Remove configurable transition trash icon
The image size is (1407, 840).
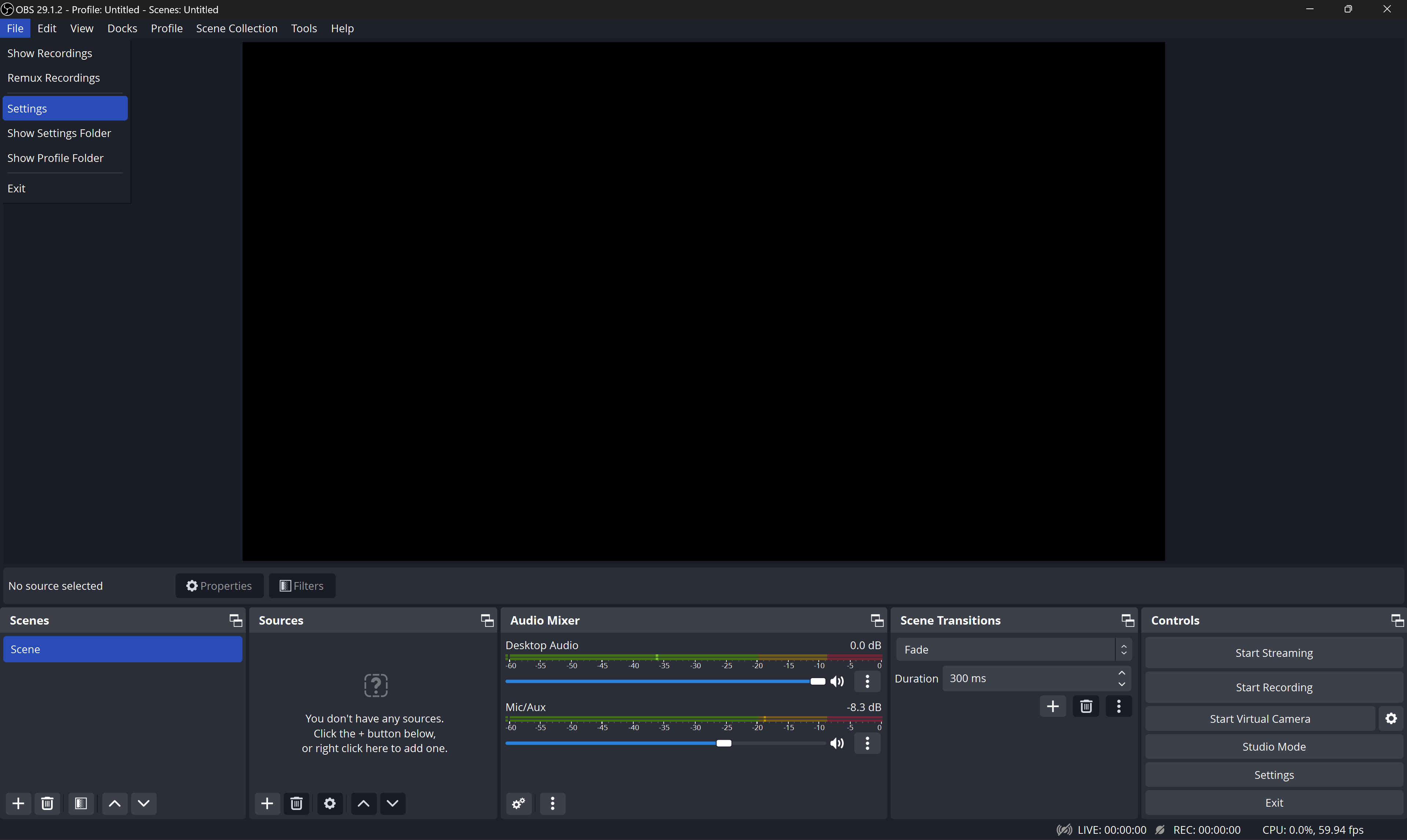[x=1086, y=706]
